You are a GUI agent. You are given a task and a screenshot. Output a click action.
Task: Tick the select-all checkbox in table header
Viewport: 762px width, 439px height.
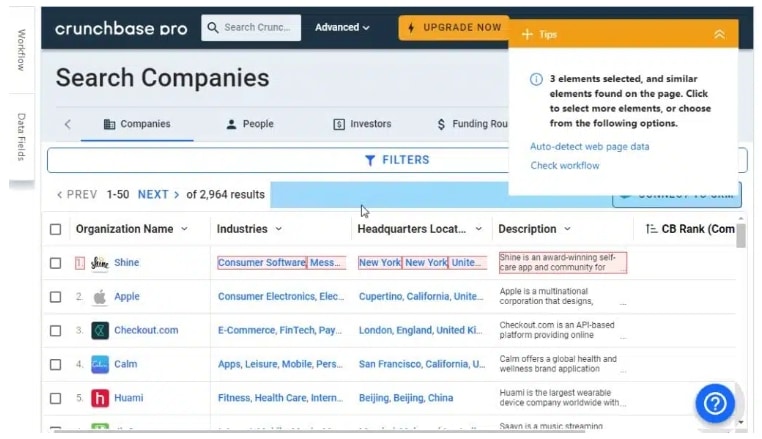pos(55,229)
